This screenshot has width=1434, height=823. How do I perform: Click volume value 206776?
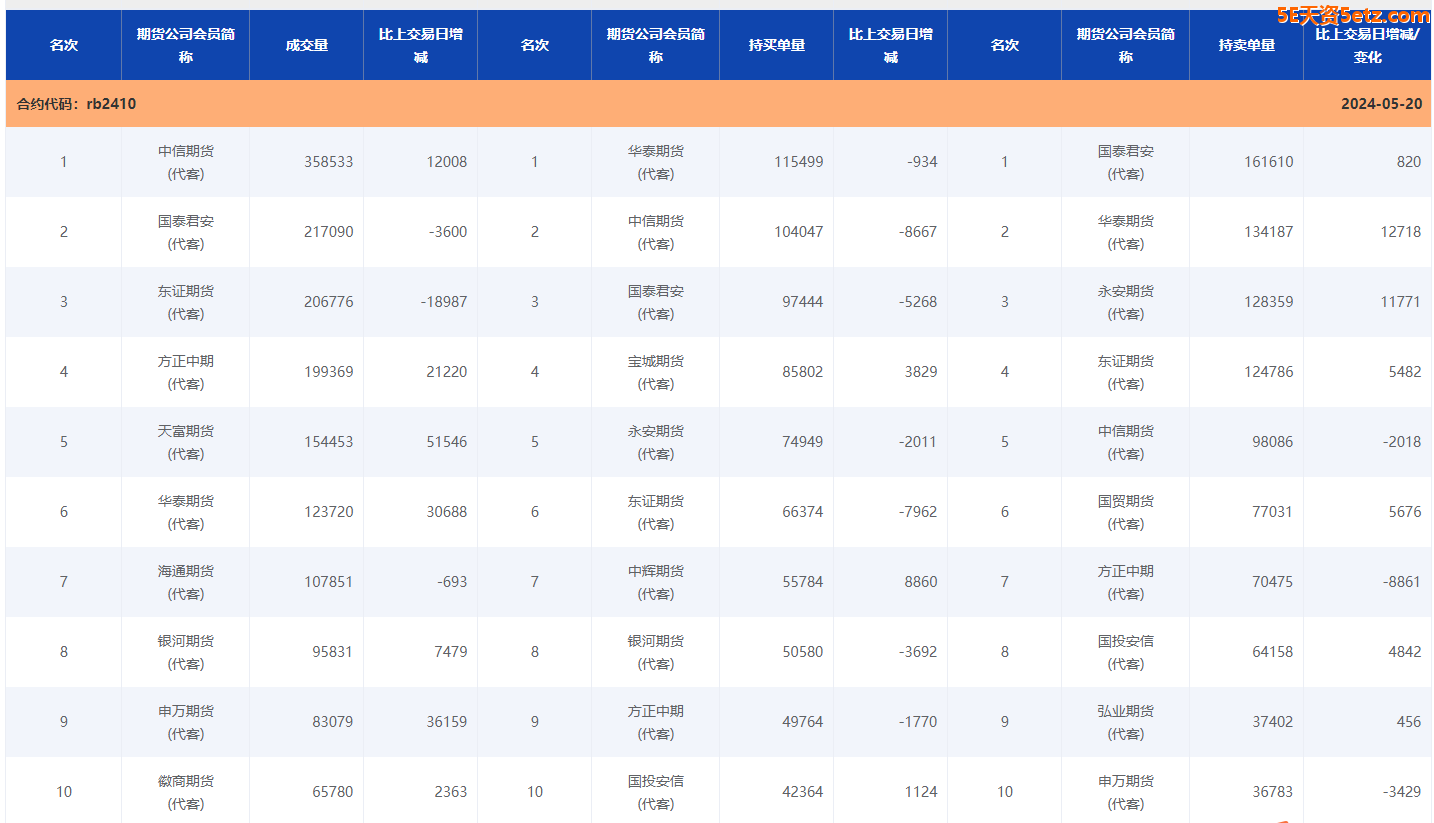coord(329,302)
